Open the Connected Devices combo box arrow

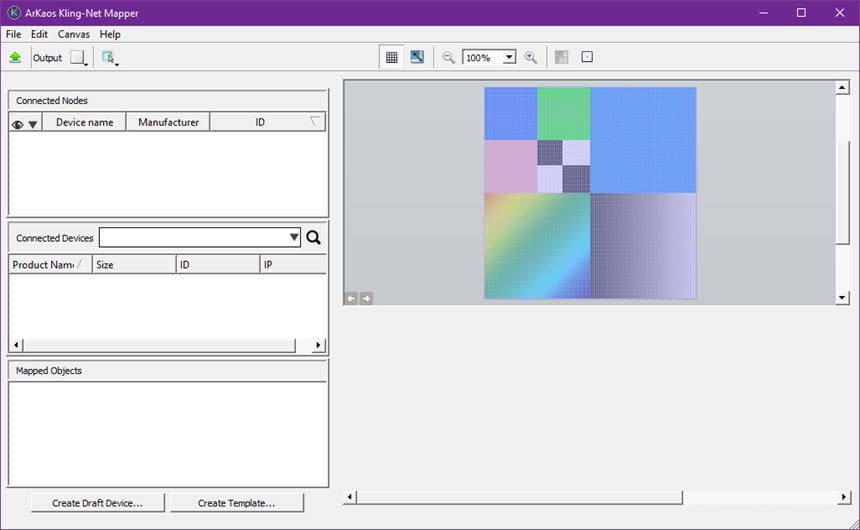[294, 237]
